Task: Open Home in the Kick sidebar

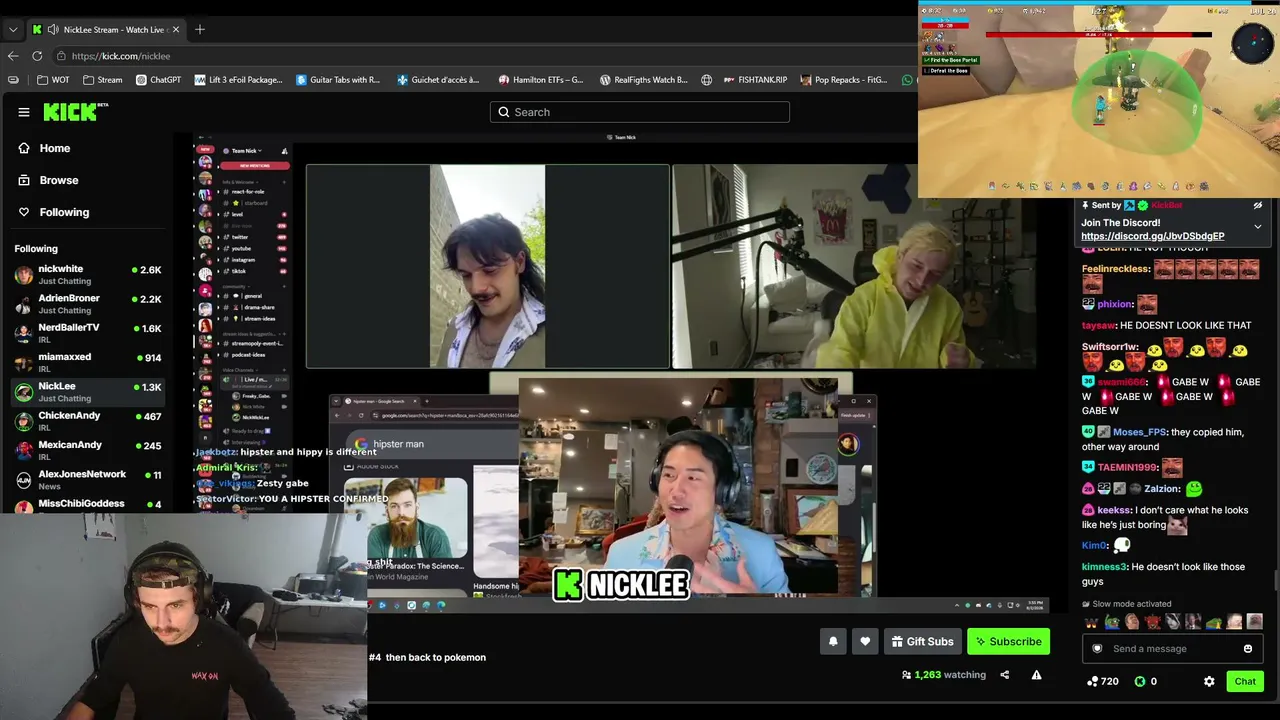Action: 55,148
